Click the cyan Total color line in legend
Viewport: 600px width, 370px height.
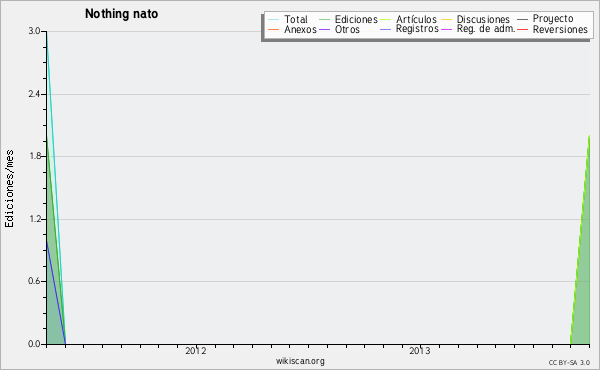pyautogui.click(x=274, y=20)
